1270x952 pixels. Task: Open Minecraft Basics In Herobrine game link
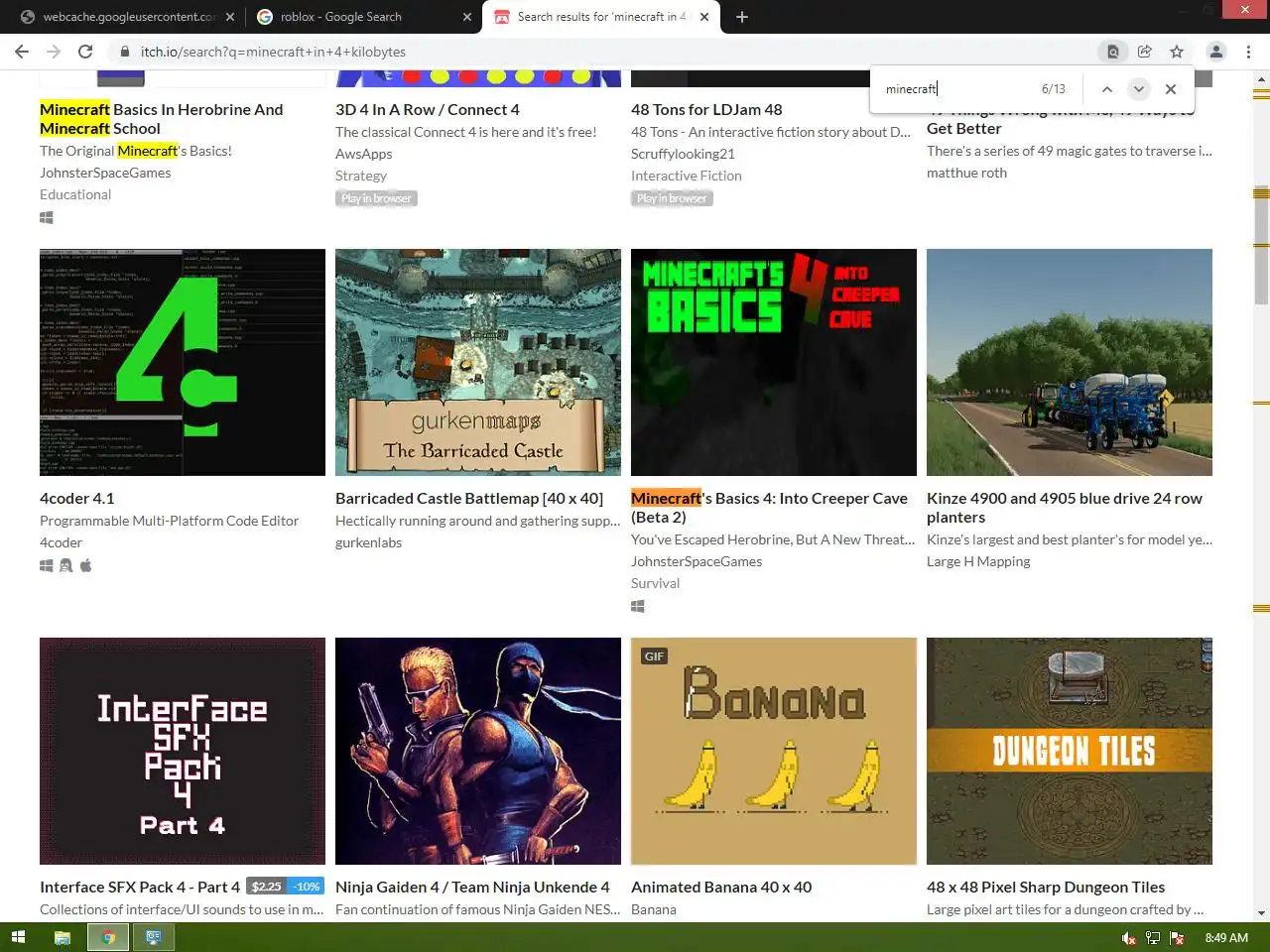coord(162,119)
